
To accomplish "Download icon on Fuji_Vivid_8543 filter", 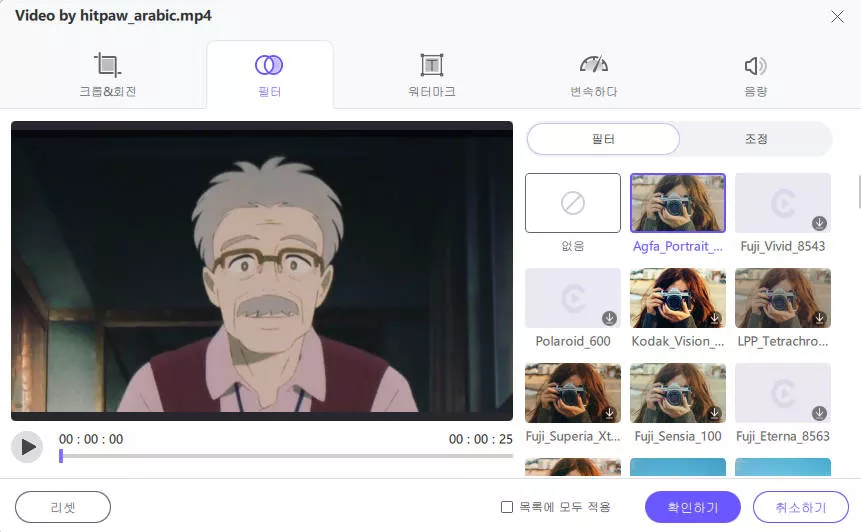I will (x=819, y=223).
